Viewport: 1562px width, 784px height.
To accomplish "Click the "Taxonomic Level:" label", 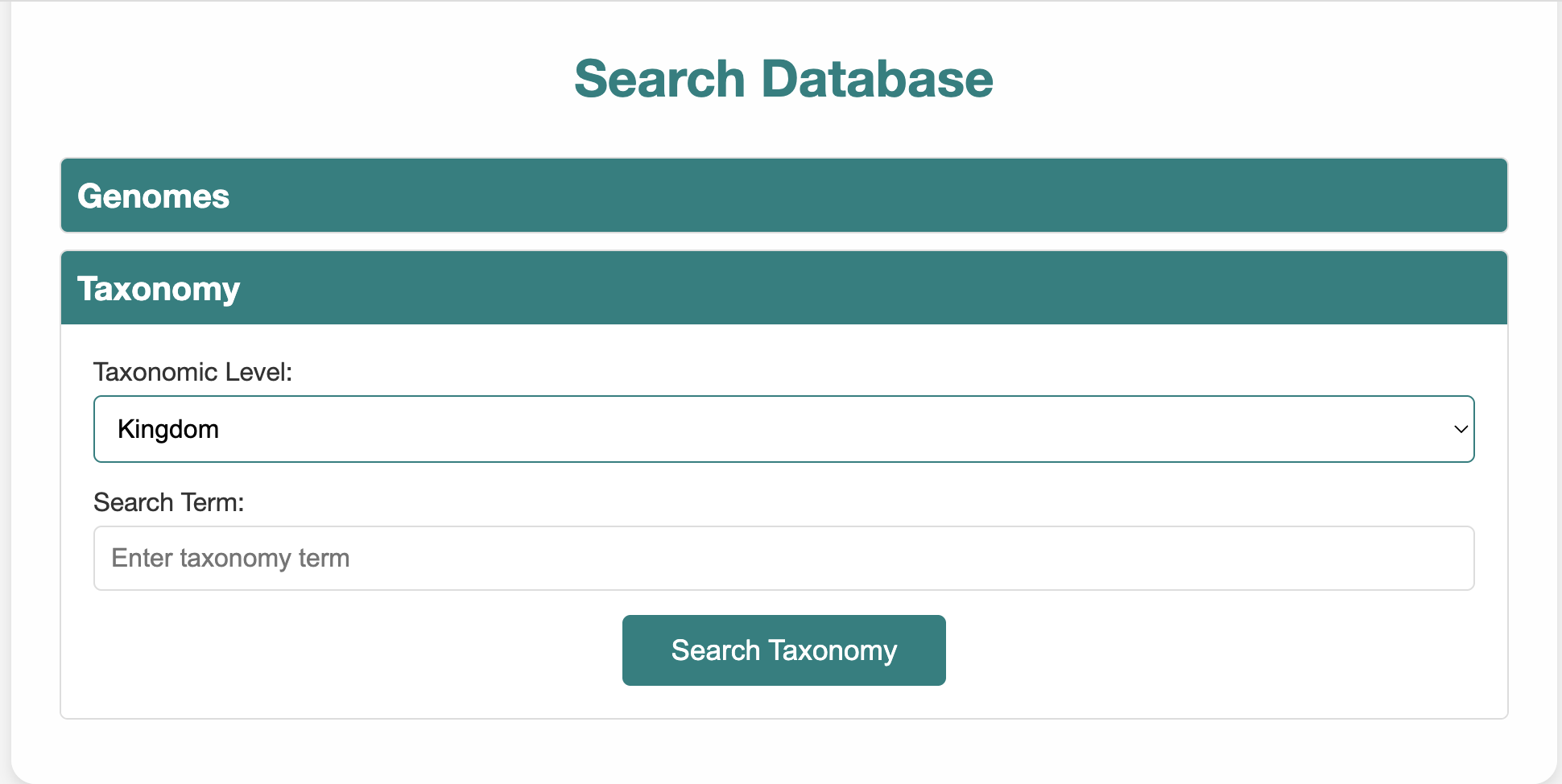I will pos(192,372).
